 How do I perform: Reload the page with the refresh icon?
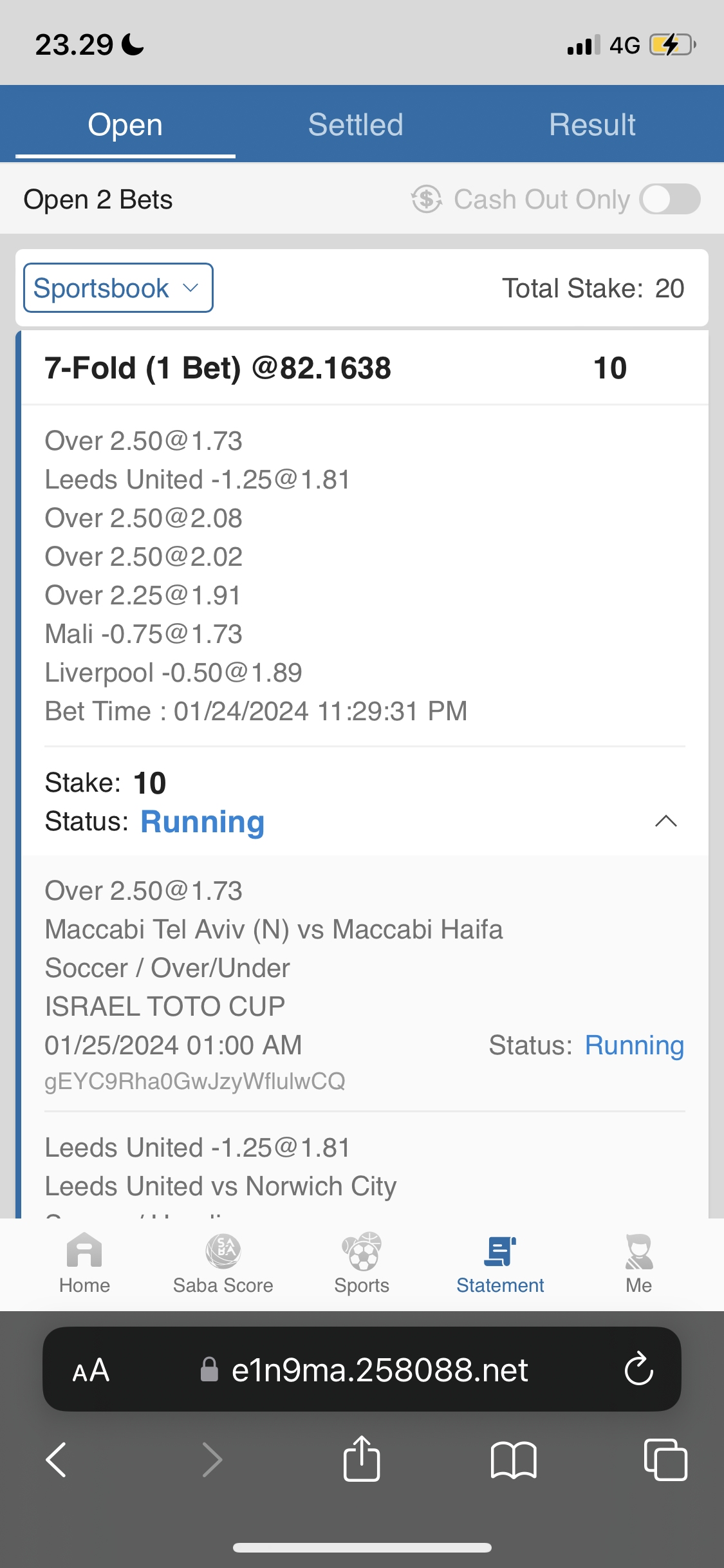point(638,1369)
